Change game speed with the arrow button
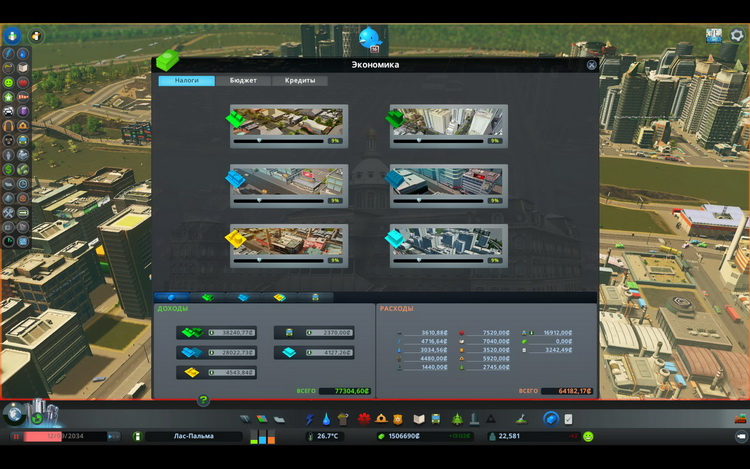This screenshot has height=469, width=750. click(113, 436)
